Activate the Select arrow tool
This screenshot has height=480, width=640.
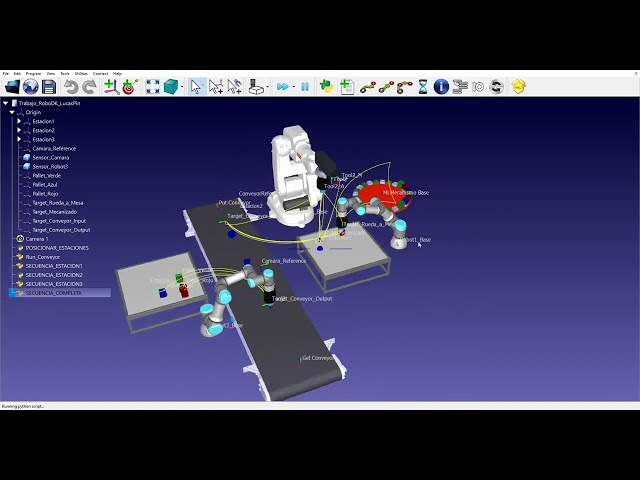197,87
